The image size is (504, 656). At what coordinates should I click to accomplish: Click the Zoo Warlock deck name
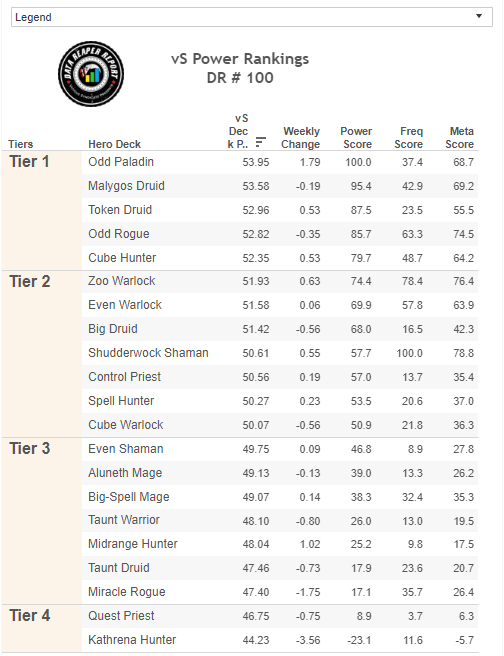(122, 281)
